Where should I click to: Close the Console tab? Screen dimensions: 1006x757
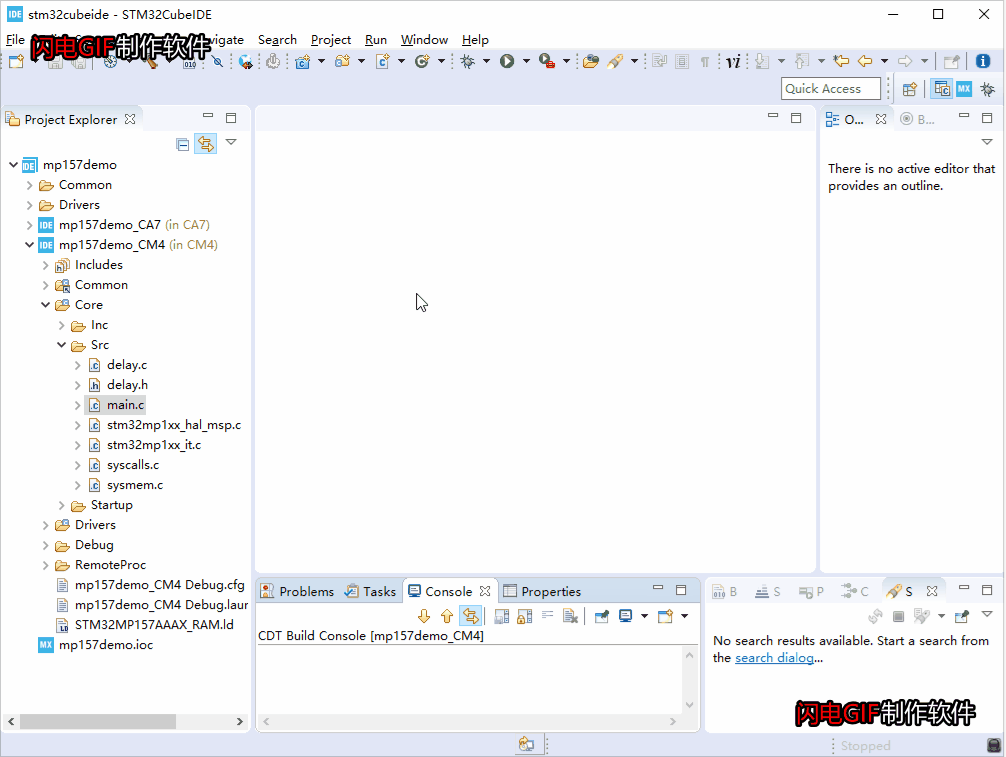485,591
